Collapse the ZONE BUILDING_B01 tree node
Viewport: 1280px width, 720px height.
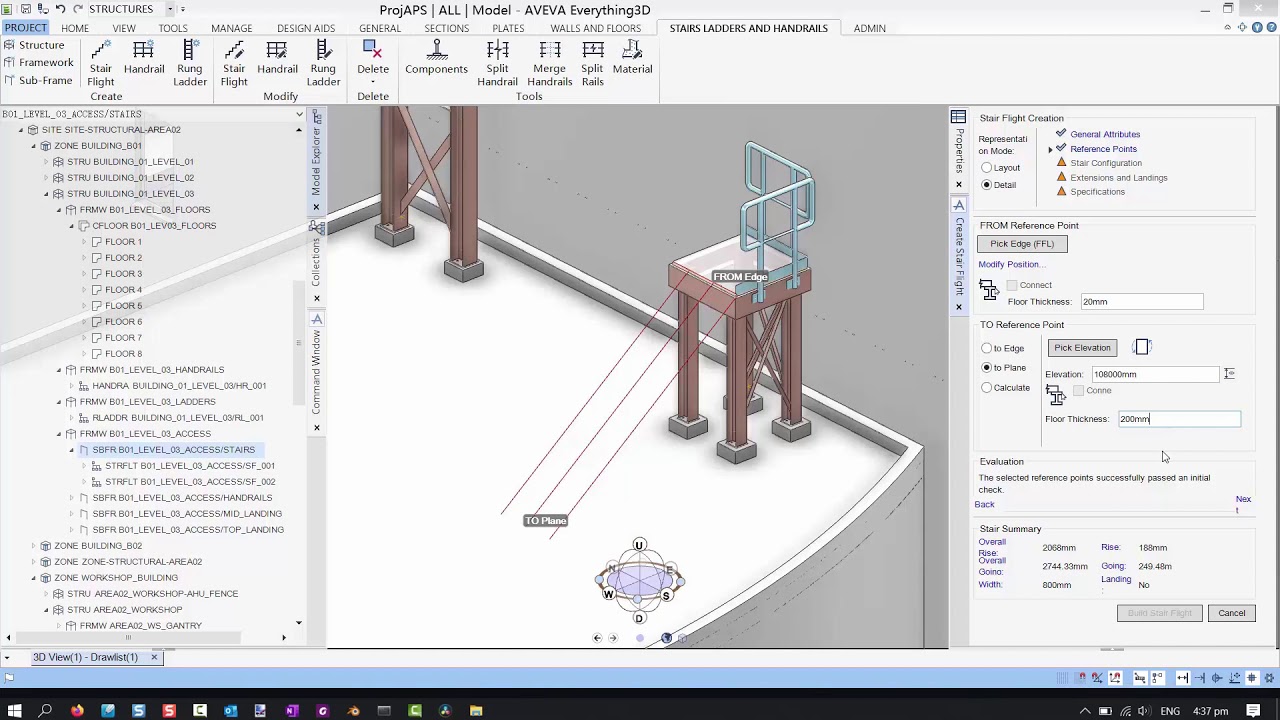(33, 146)
